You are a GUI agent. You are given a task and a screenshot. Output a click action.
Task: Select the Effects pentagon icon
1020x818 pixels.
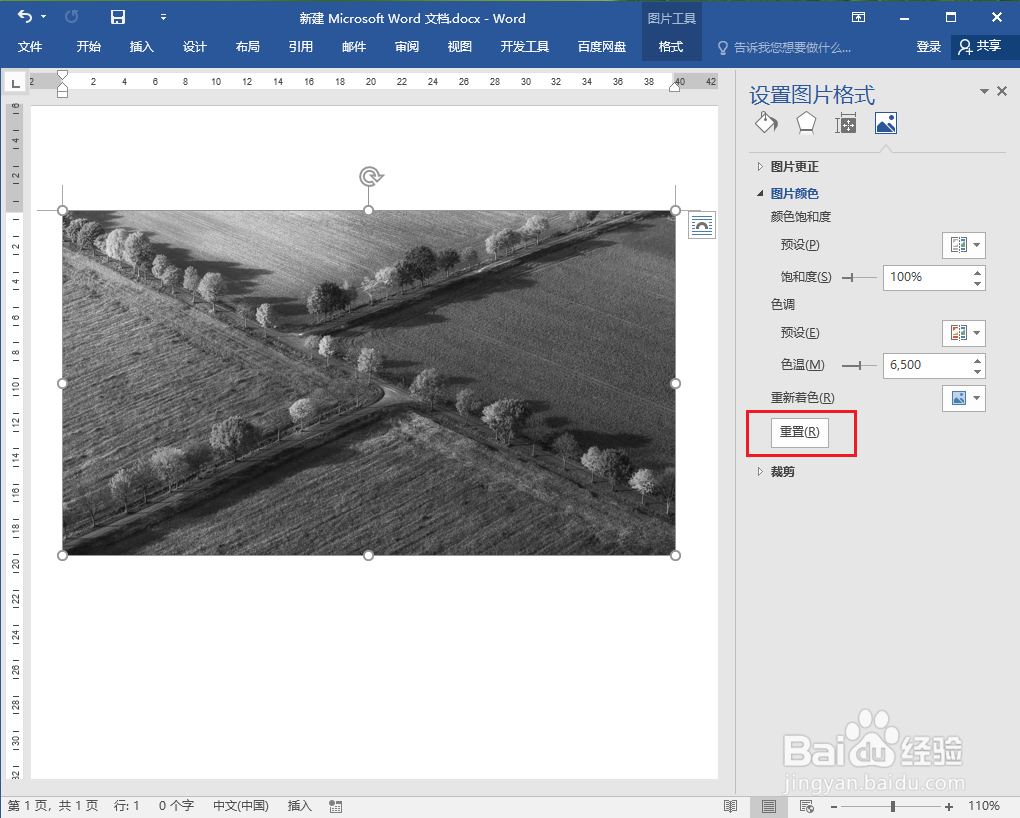pyautogui.click(x=806, y=123)
